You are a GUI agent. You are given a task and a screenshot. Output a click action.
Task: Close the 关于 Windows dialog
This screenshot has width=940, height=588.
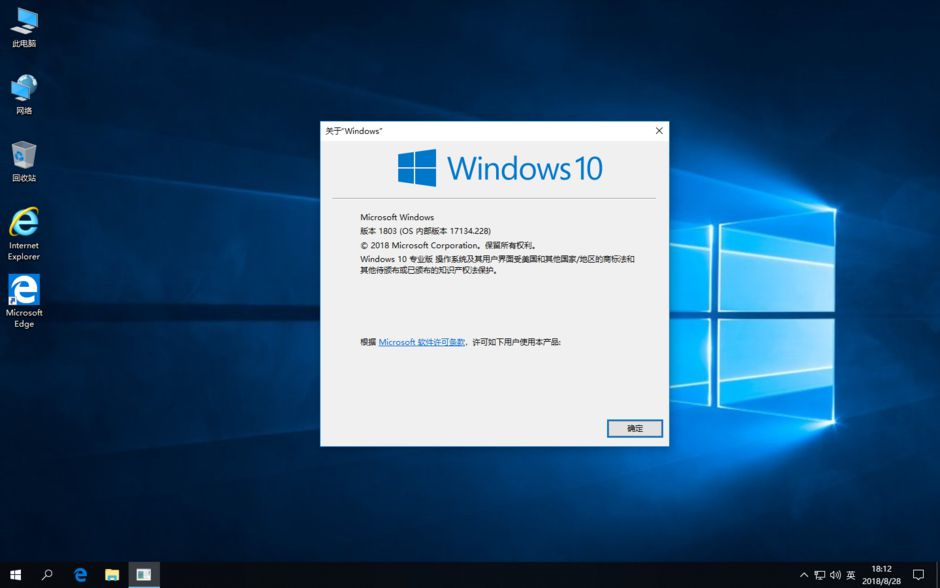(x=659, y=131)
